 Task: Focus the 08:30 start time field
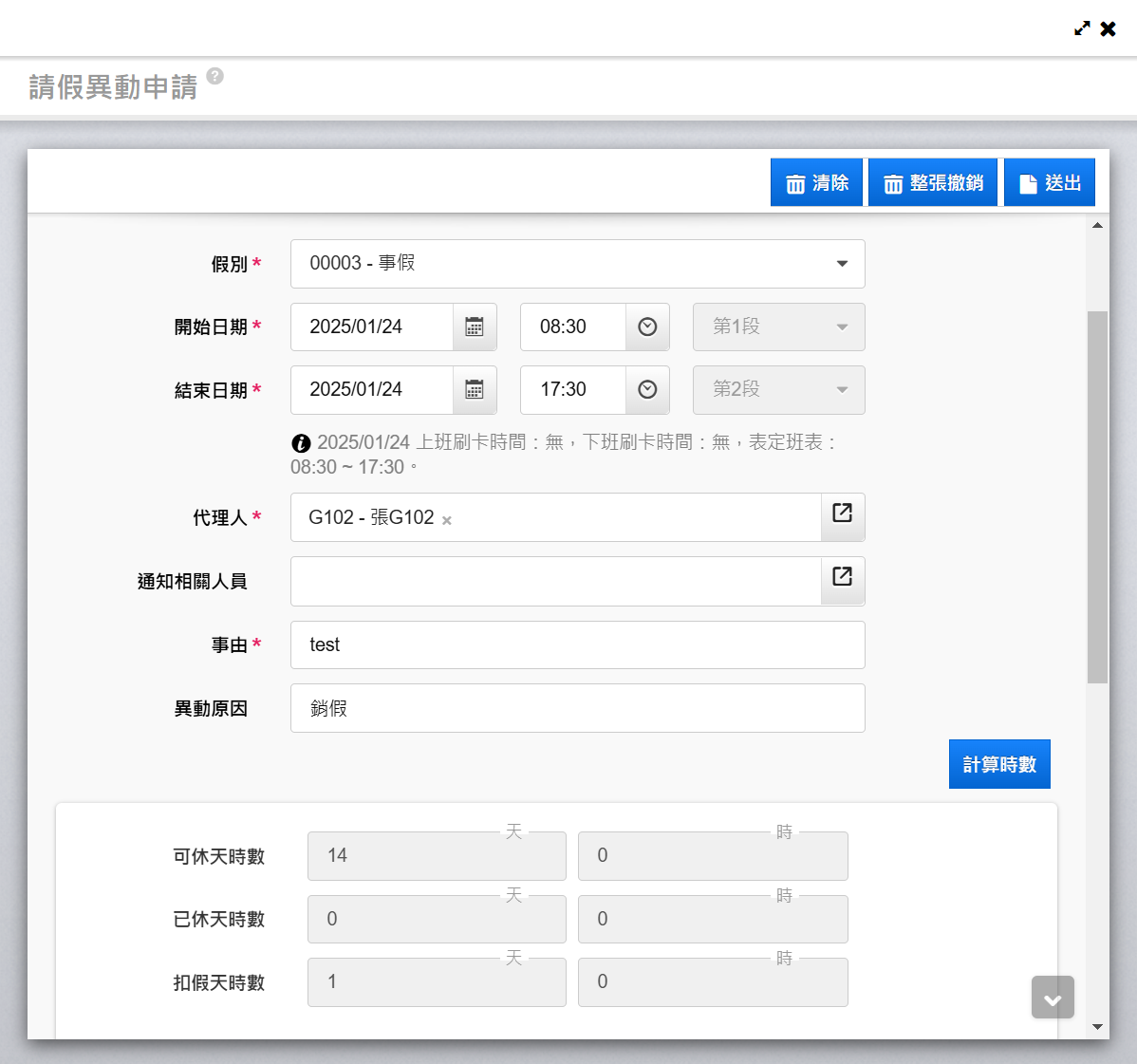(x=573, y=327)
